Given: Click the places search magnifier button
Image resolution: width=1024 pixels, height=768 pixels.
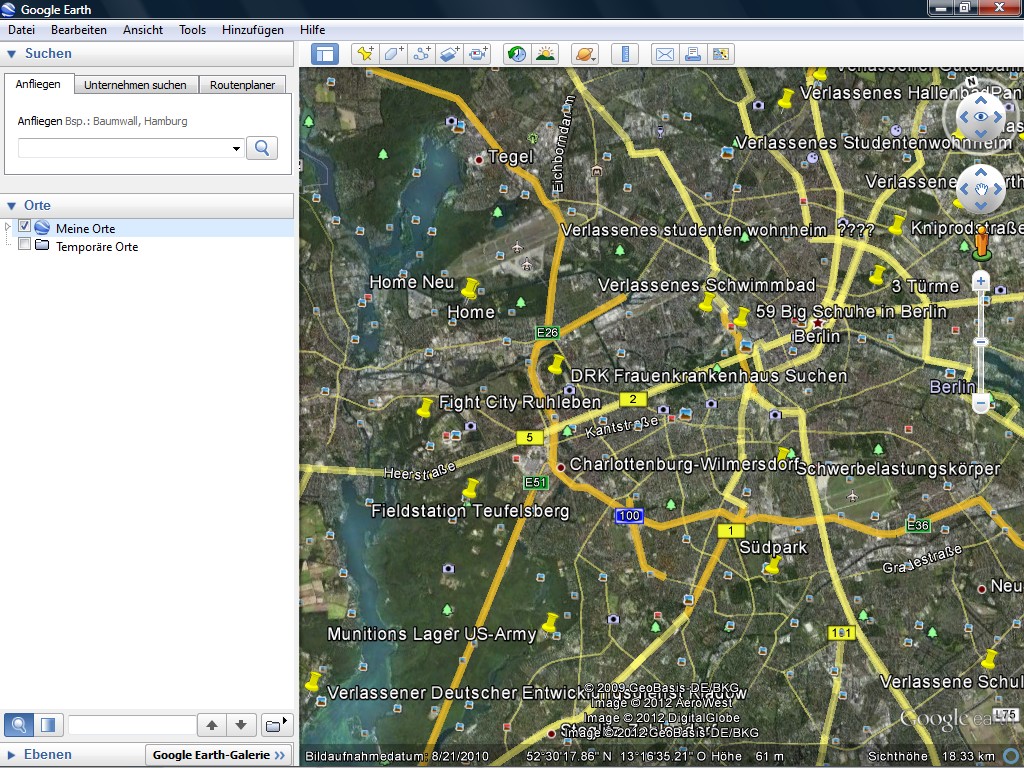Looking at the screenshot, I should click(19, 725).
